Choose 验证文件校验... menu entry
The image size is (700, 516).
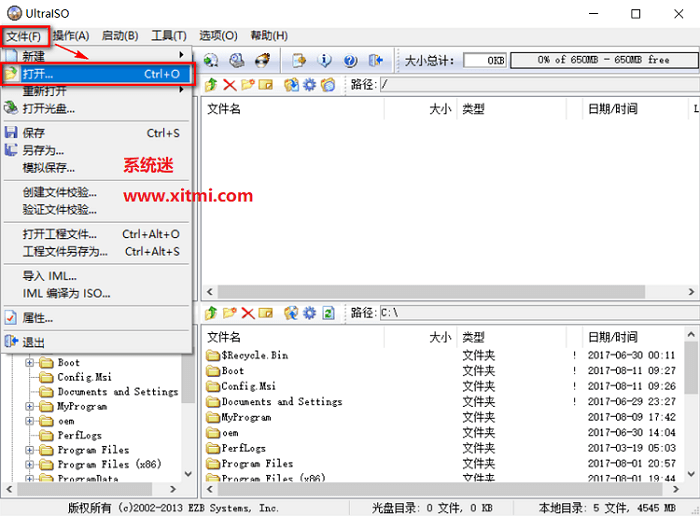[97, 210]
